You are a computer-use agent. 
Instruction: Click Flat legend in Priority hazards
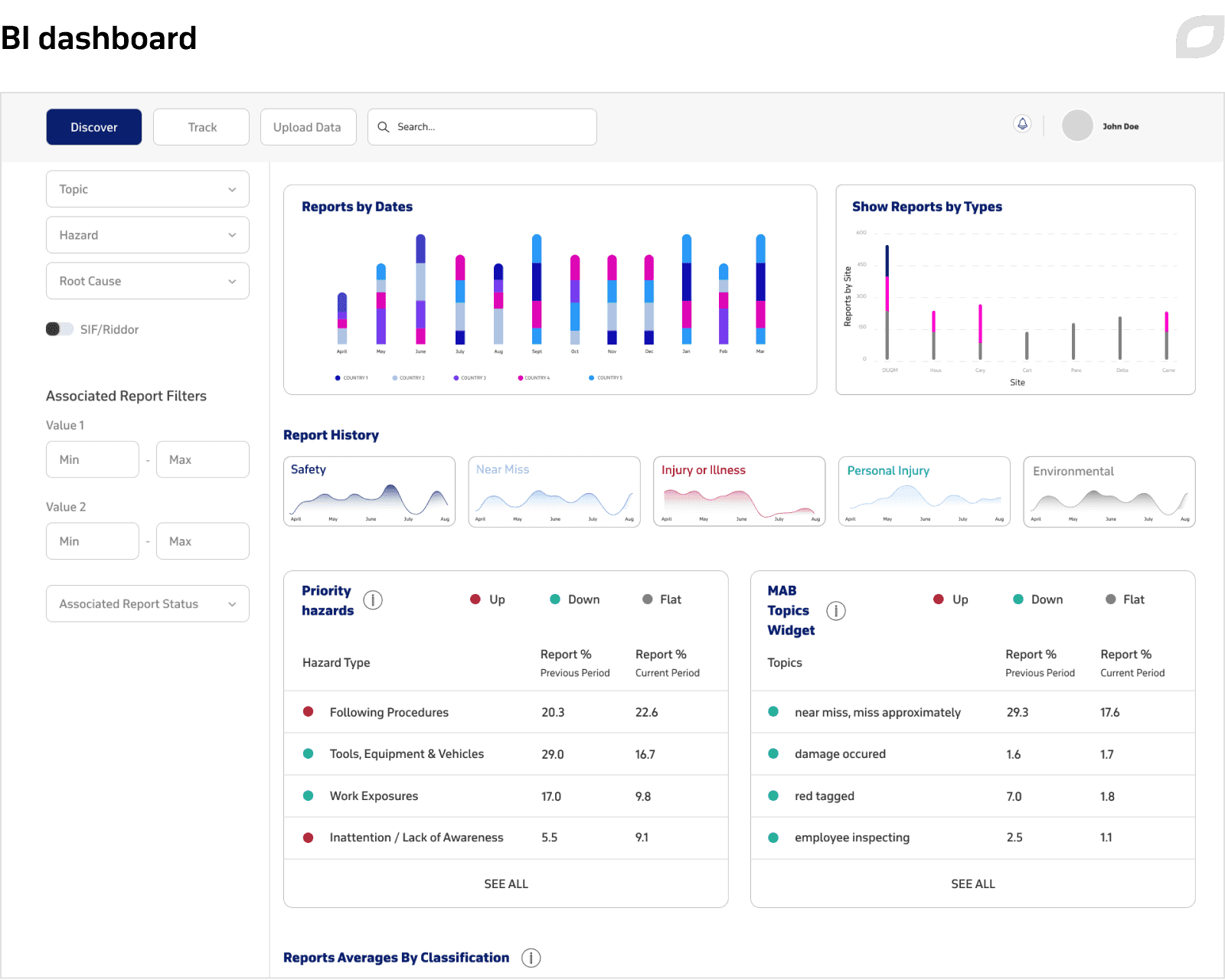[662, 599]
